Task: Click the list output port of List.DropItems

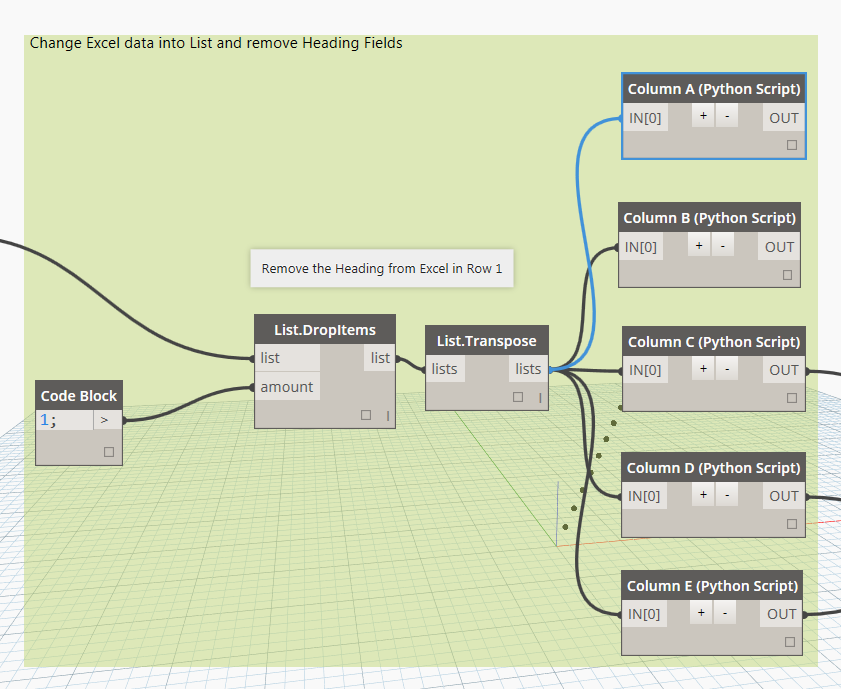Action: [379, 357]
